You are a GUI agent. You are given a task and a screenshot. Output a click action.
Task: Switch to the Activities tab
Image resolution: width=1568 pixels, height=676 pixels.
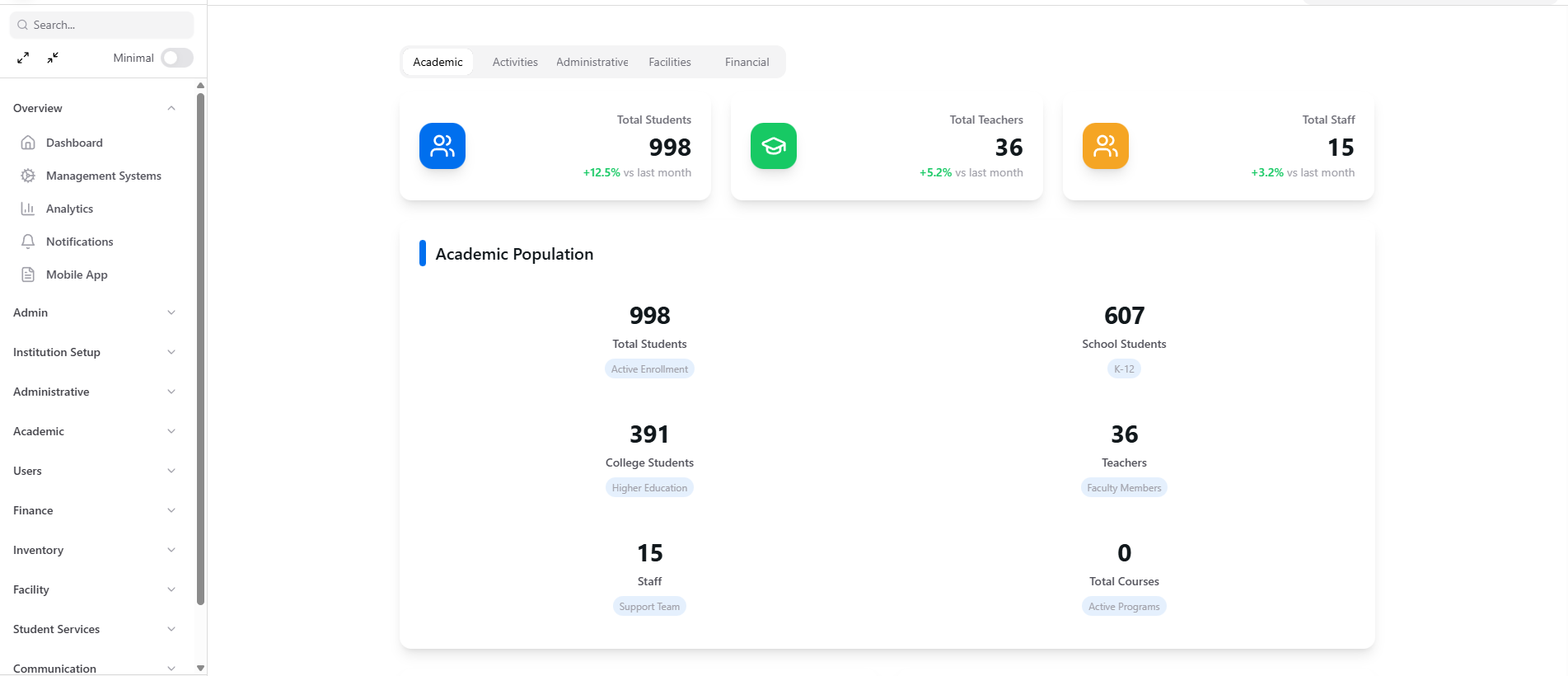tap(515, 62)
